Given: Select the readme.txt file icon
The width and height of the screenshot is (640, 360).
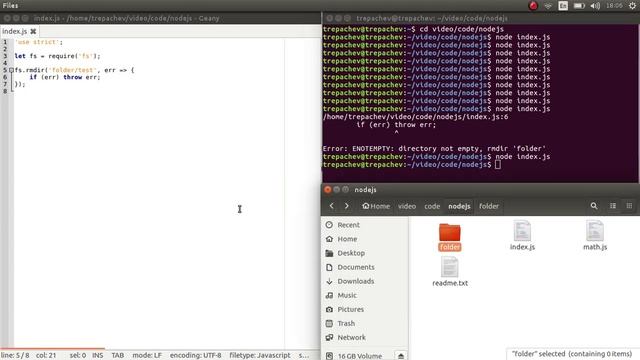Looking at the screenshot, I should click(x=449, y=267).
